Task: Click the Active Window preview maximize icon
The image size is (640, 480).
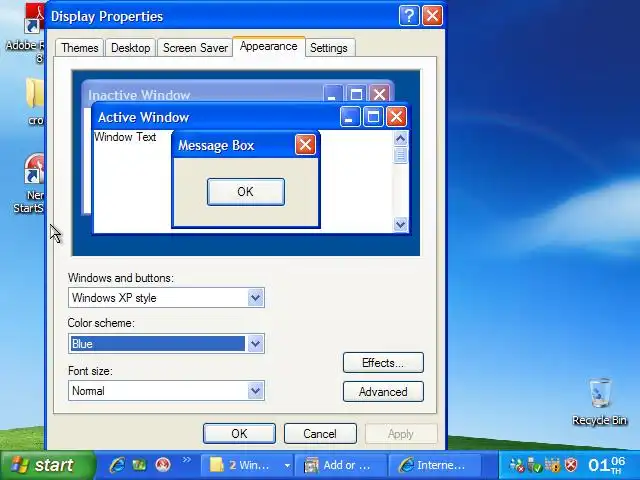Action: point(373,117)
